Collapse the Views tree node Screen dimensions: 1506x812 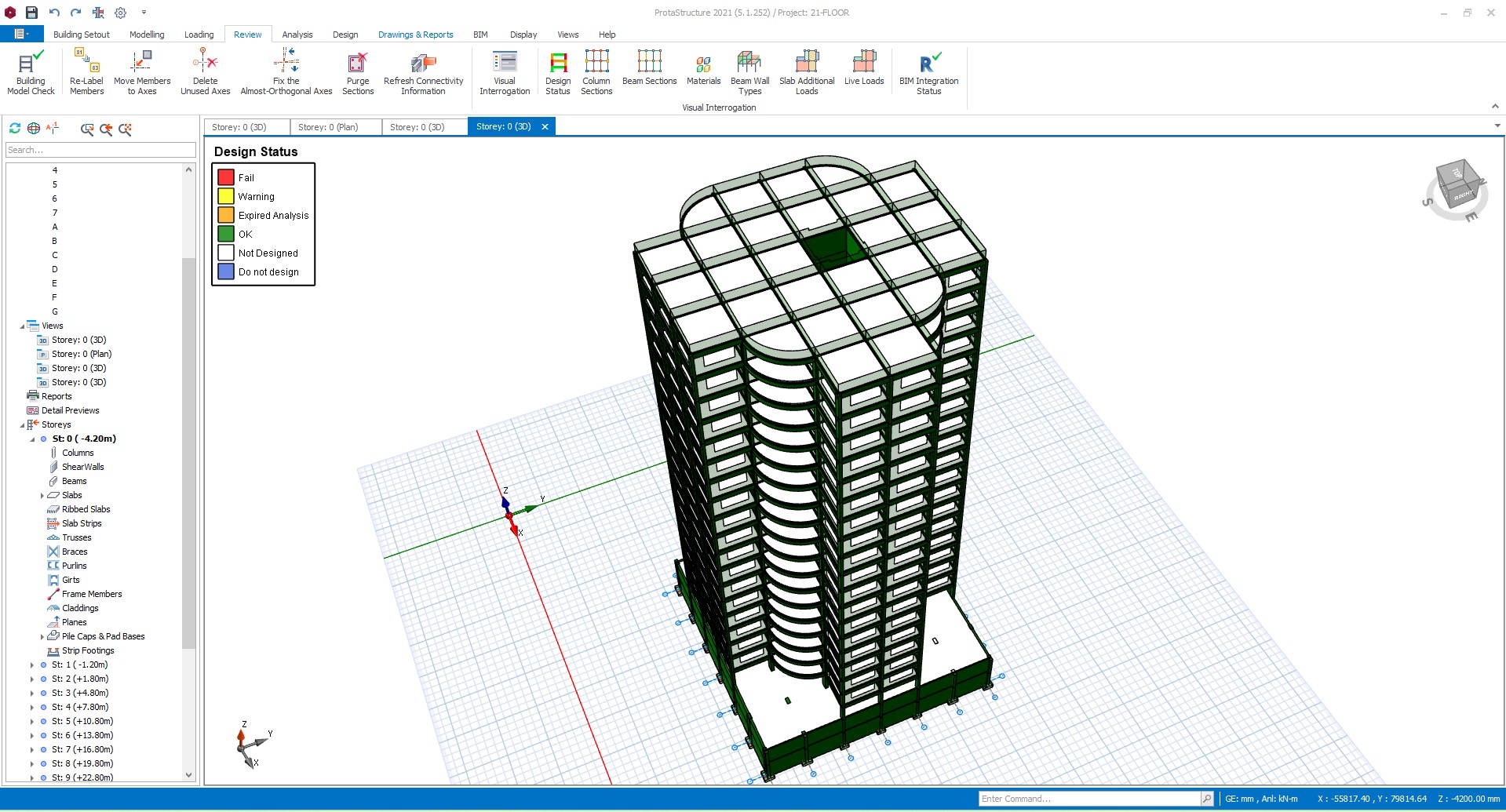22,326
